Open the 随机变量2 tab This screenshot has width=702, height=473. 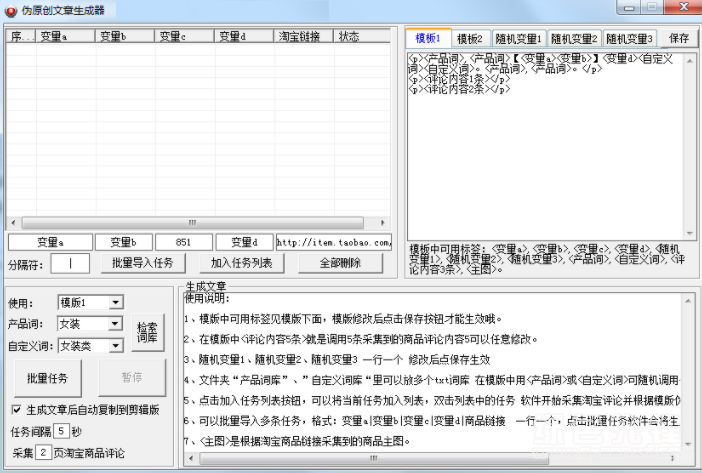574,39
